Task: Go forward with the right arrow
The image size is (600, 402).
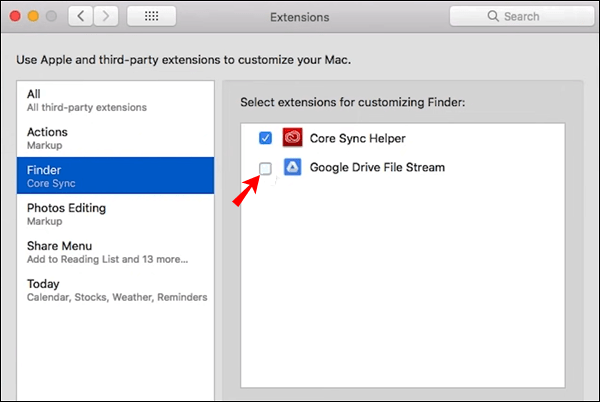Action: tap(107, 17)
